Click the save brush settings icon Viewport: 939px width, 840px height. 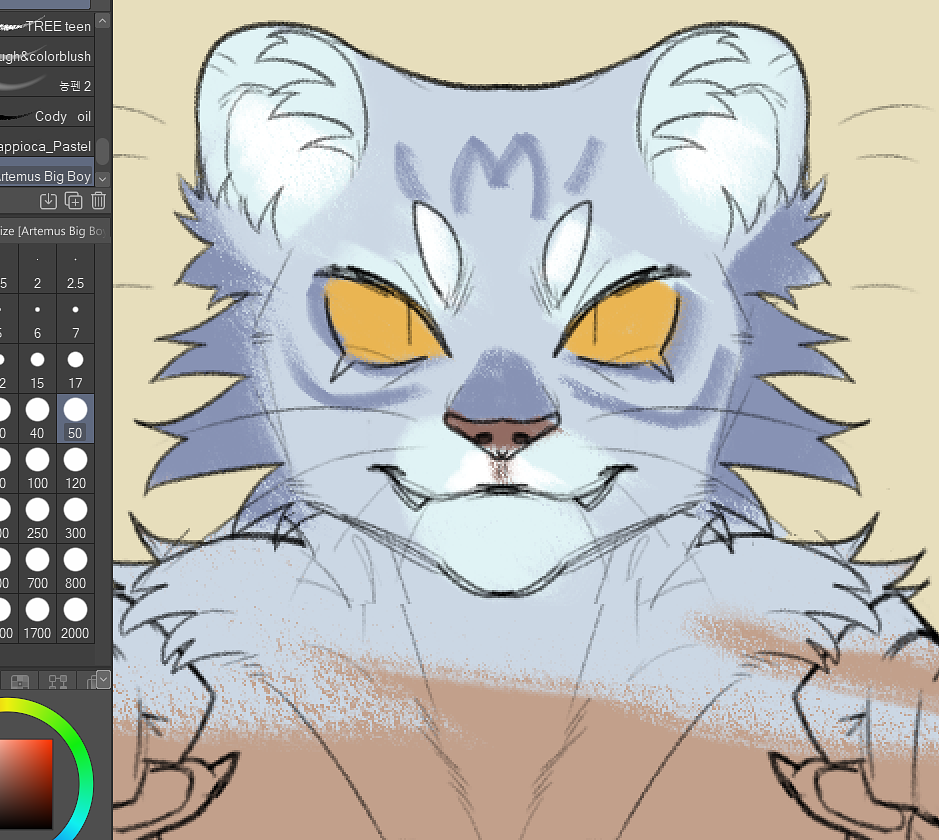tap(48, 201)
